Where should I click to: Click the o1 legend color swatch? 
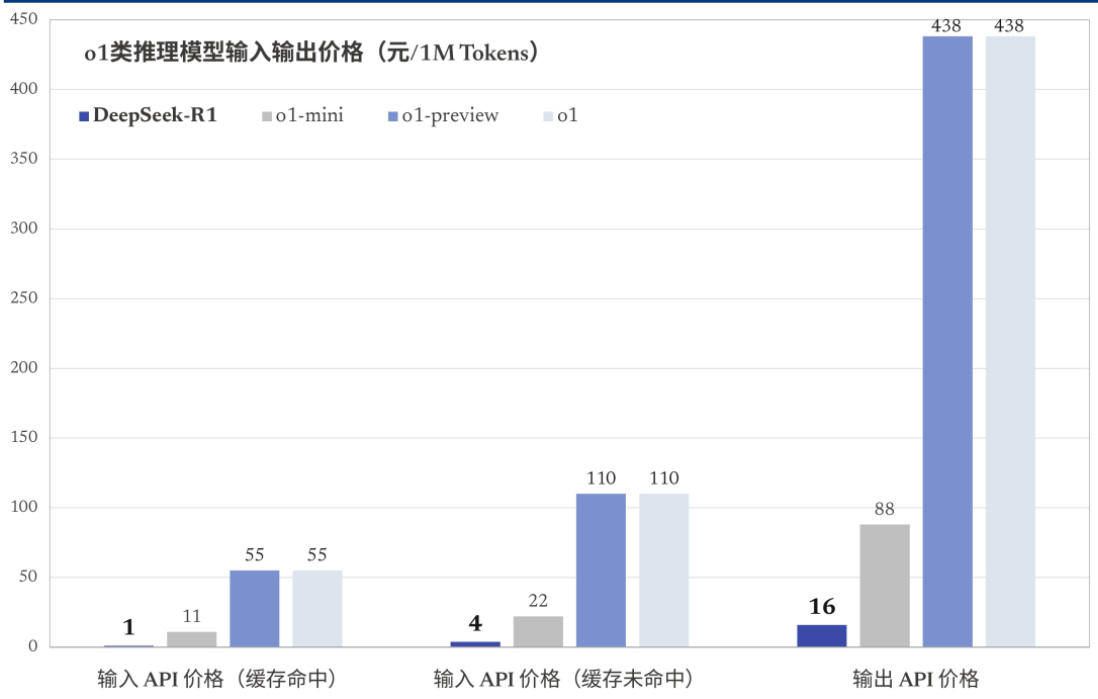tap(548, 116)
